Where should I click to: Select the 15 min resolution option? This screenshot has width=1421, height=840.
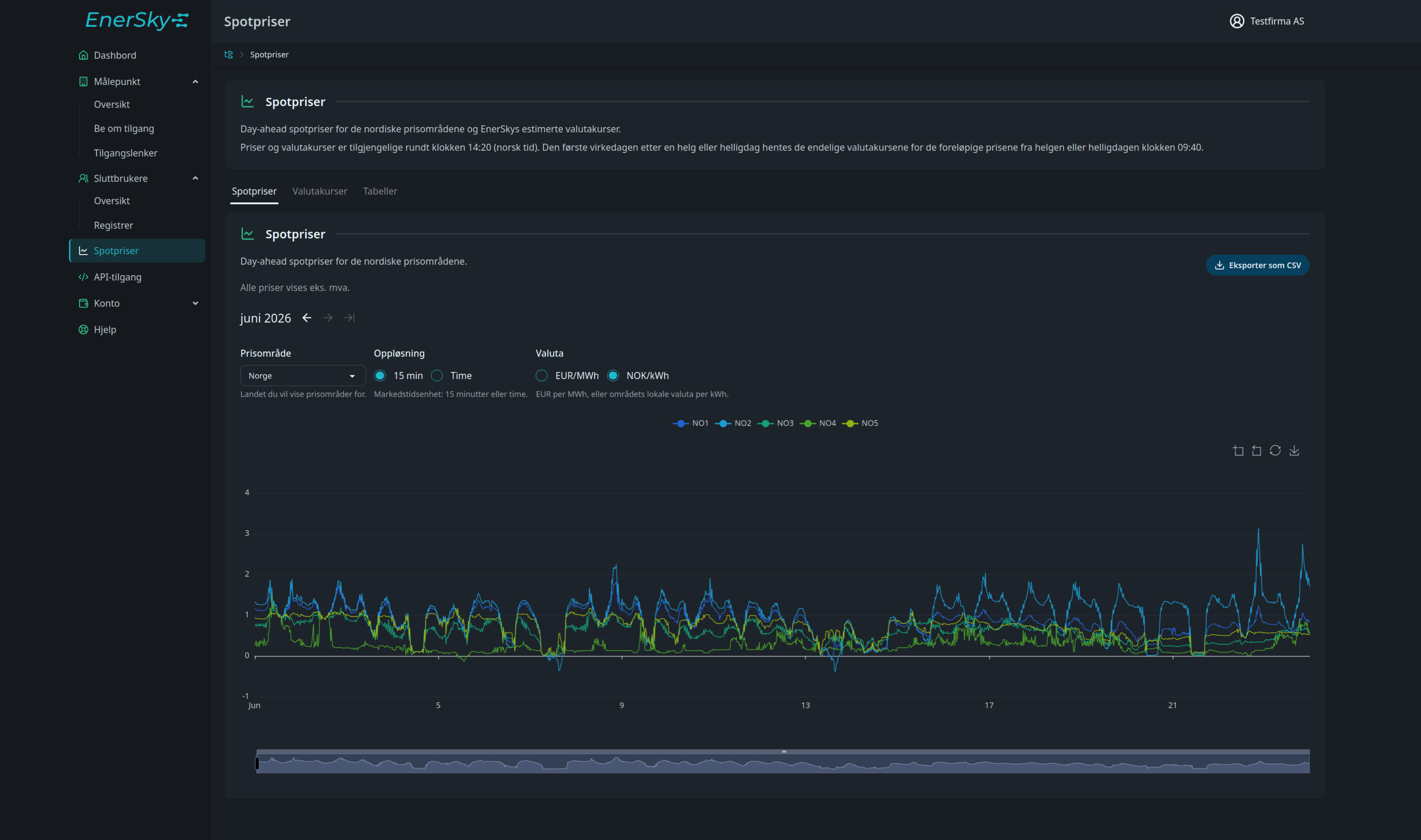(380, 376)
